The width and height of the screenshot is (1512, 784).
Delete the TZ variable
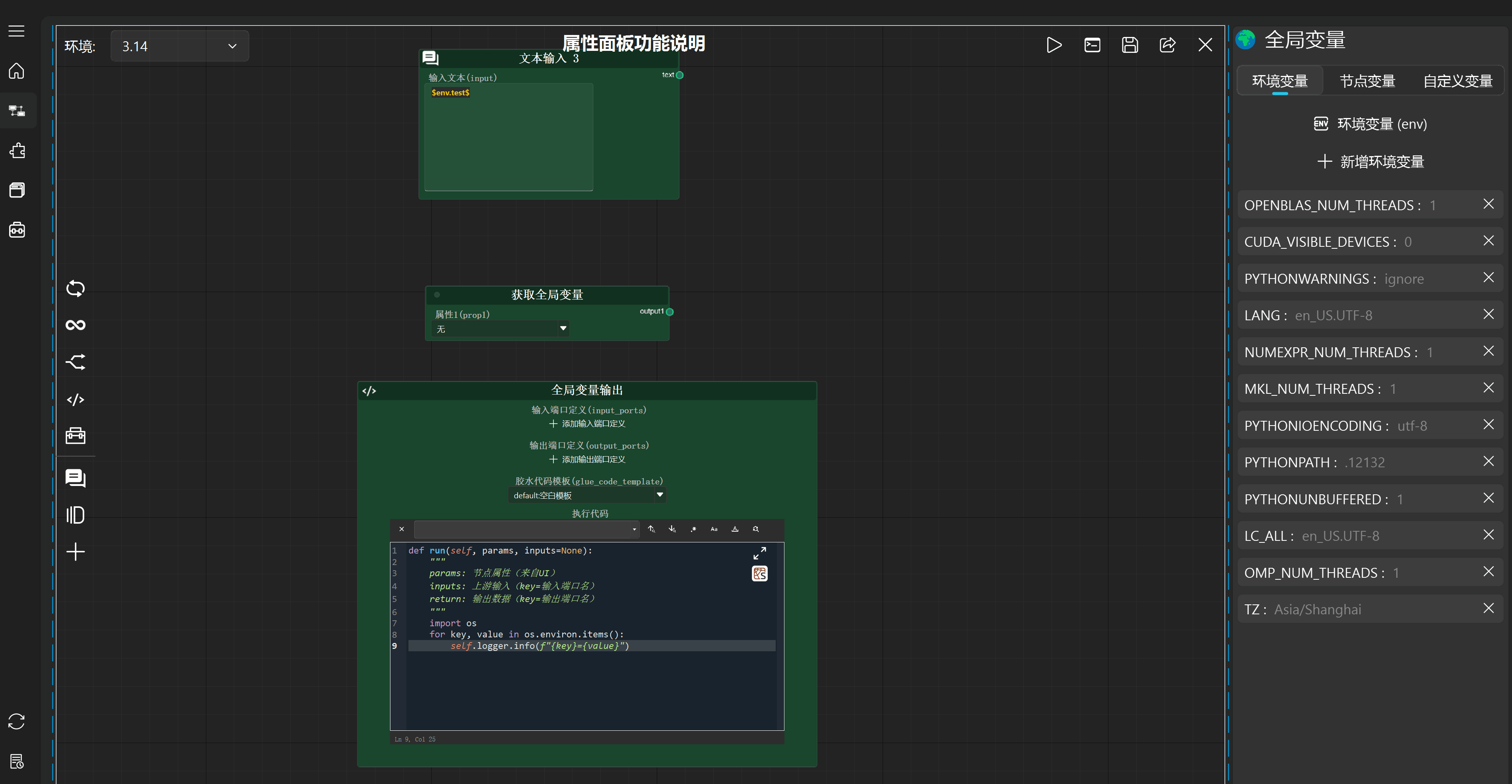[x=1489, y=608]
